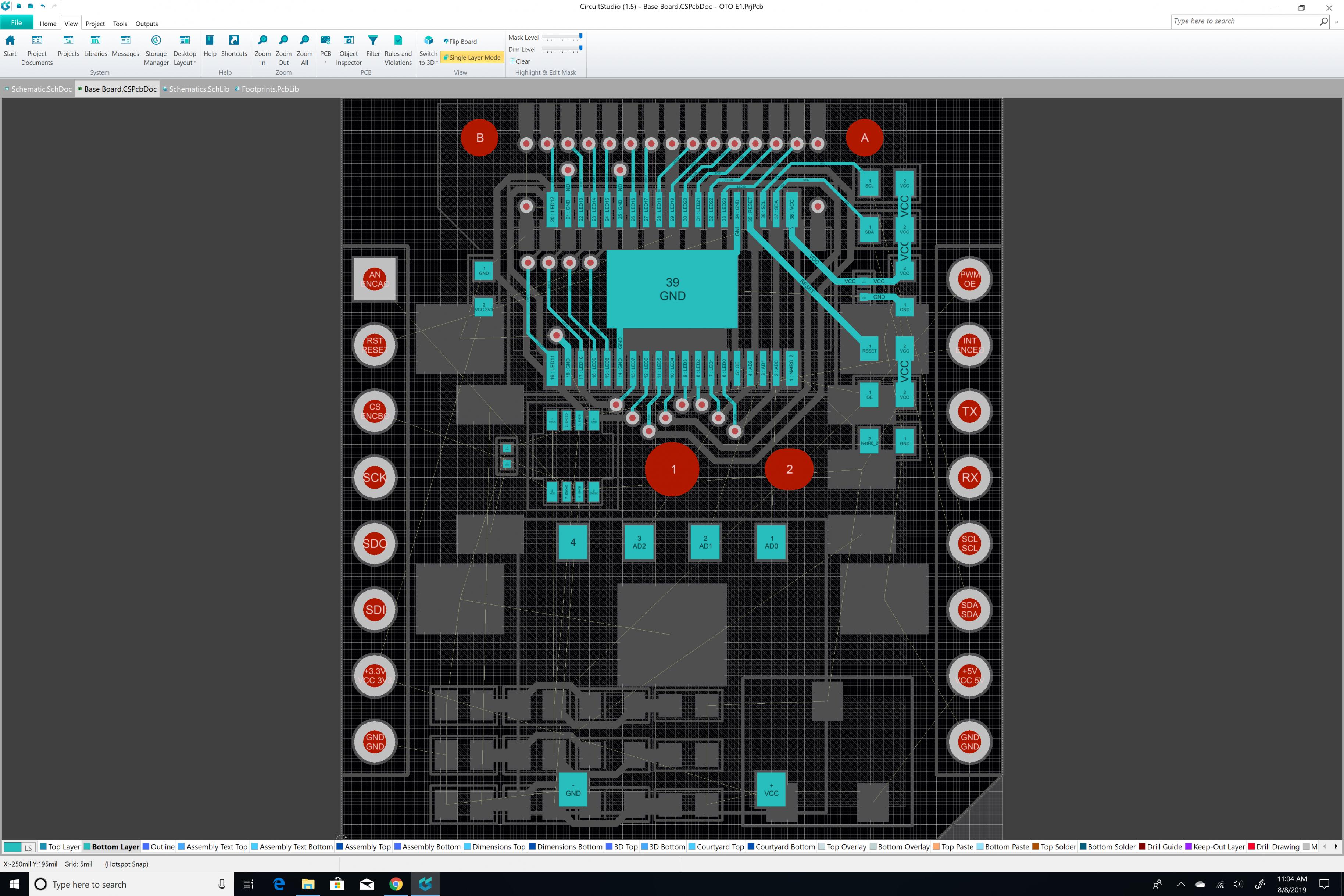Select the Outline layer tab
The width and height of the screenshot is (1344, 896).
(158, 847)
